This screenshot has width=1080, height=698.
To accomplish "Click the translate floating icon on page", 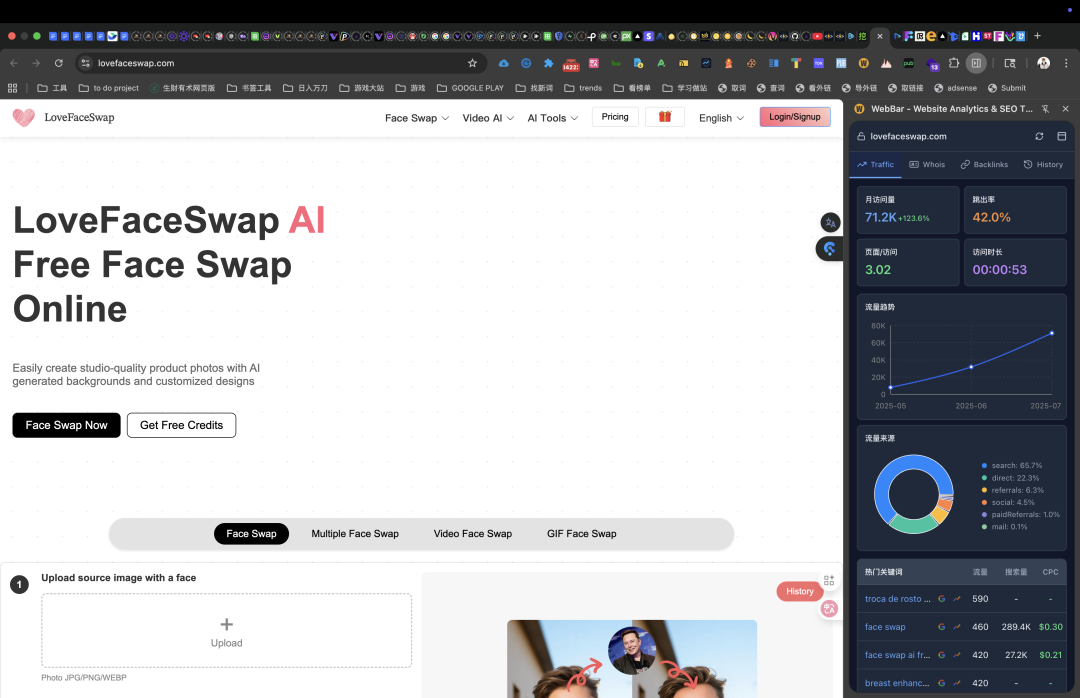I will click(830, 223).
